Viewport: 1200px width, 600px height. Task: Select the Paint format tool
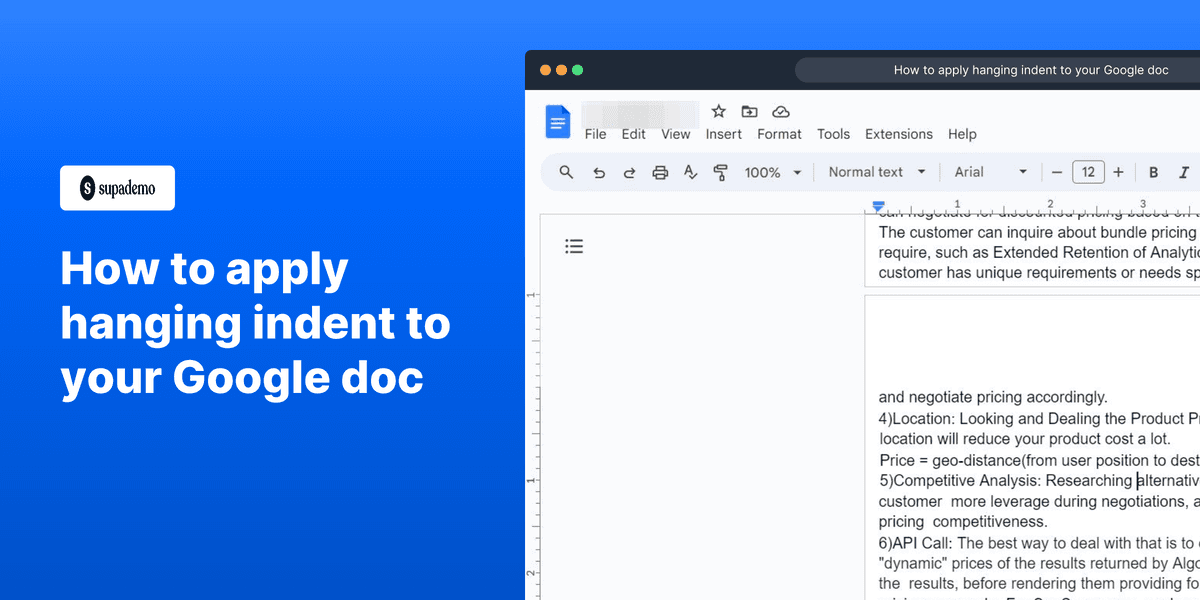(720, 171)
